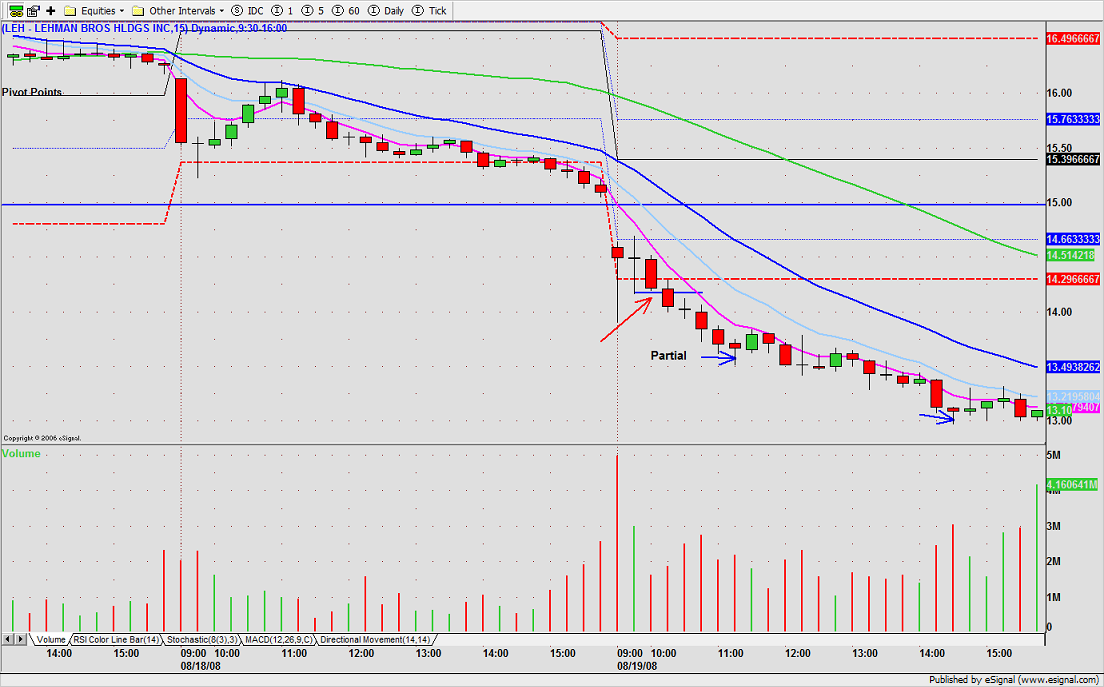Click the tall green last volume bar

(1037, 557)
